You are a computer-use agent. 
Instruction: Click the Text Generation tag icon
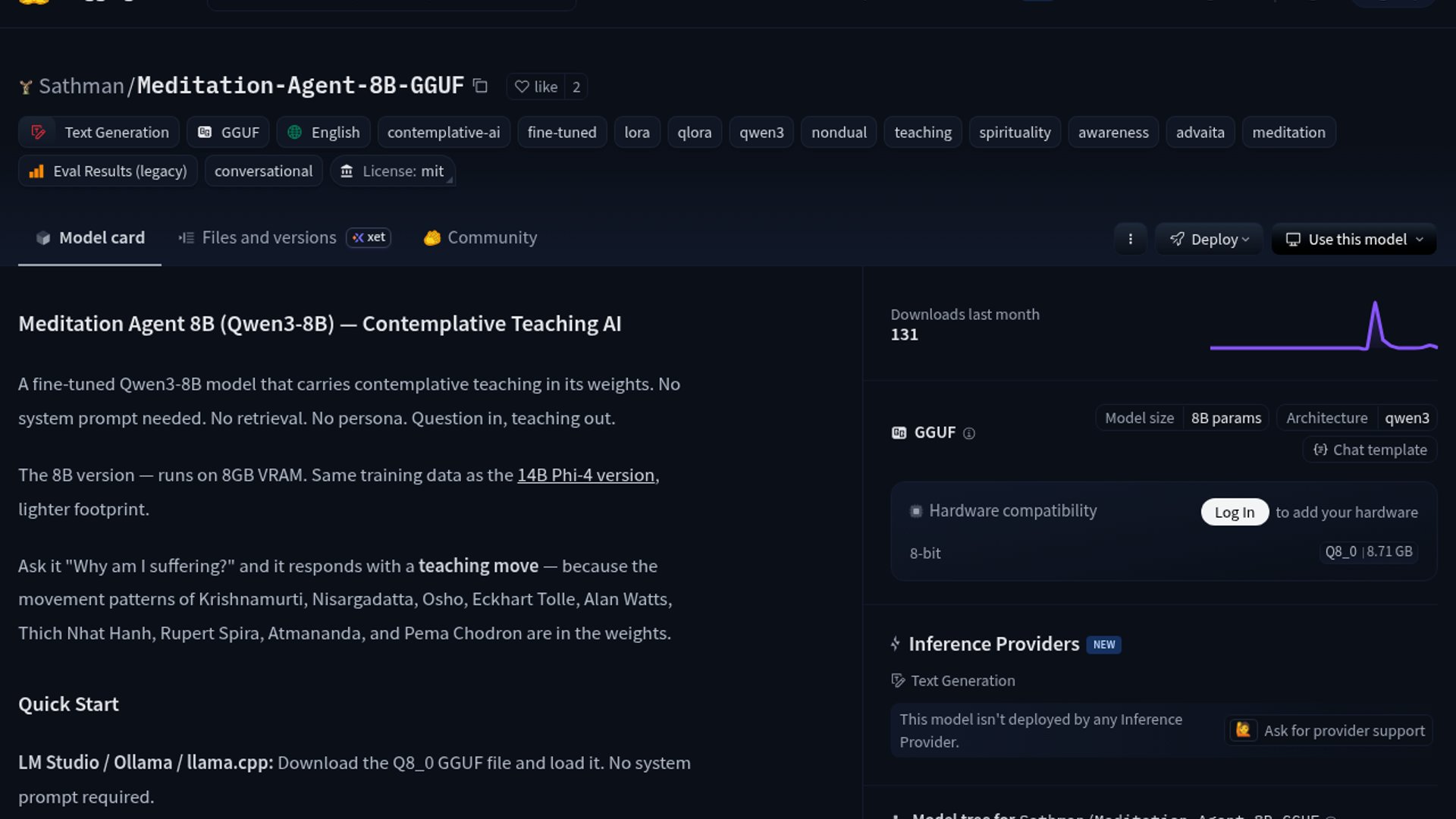38,132
